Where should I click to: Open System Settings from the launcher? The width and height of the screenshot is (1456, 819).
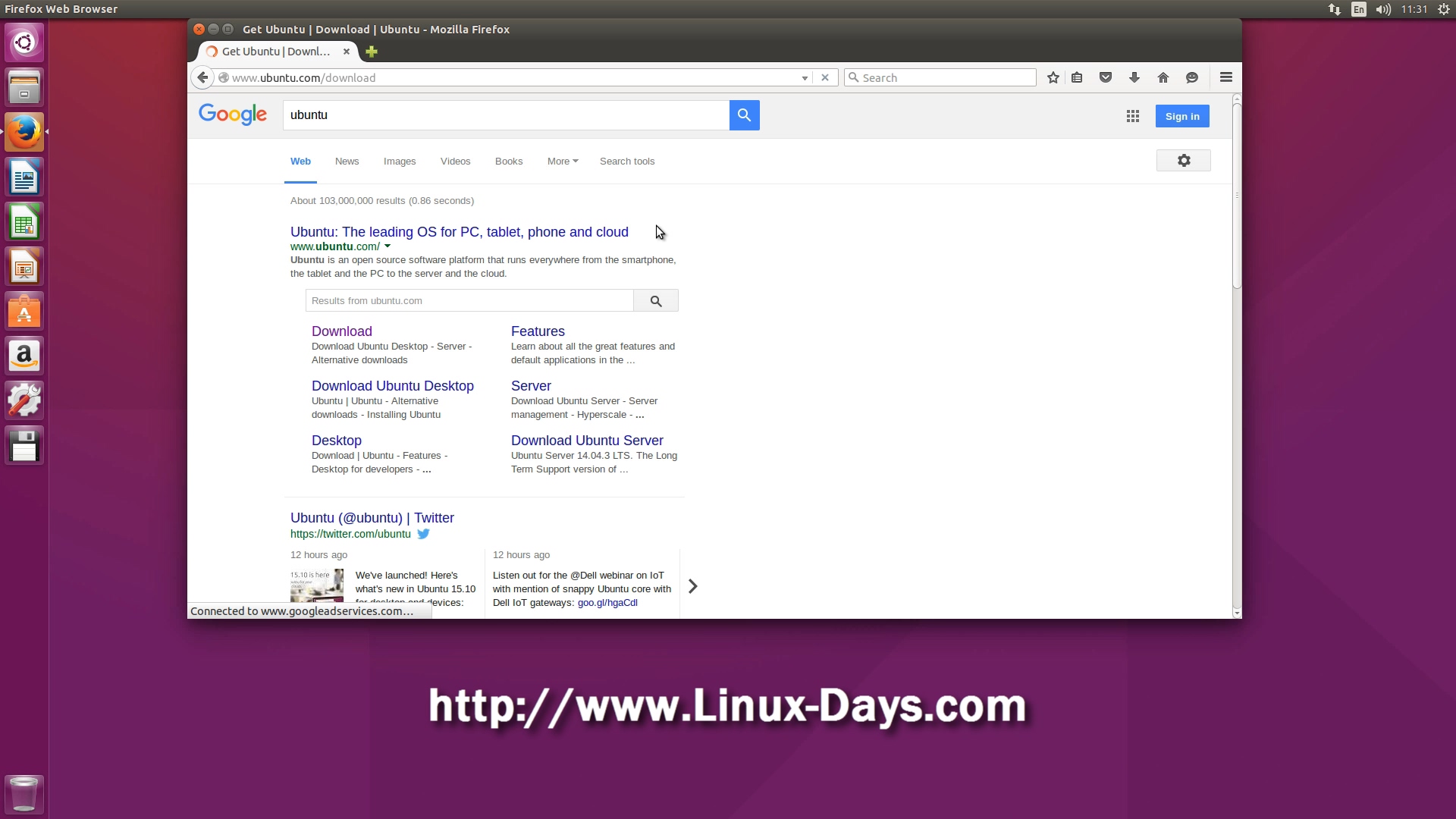tap(24, 400)
